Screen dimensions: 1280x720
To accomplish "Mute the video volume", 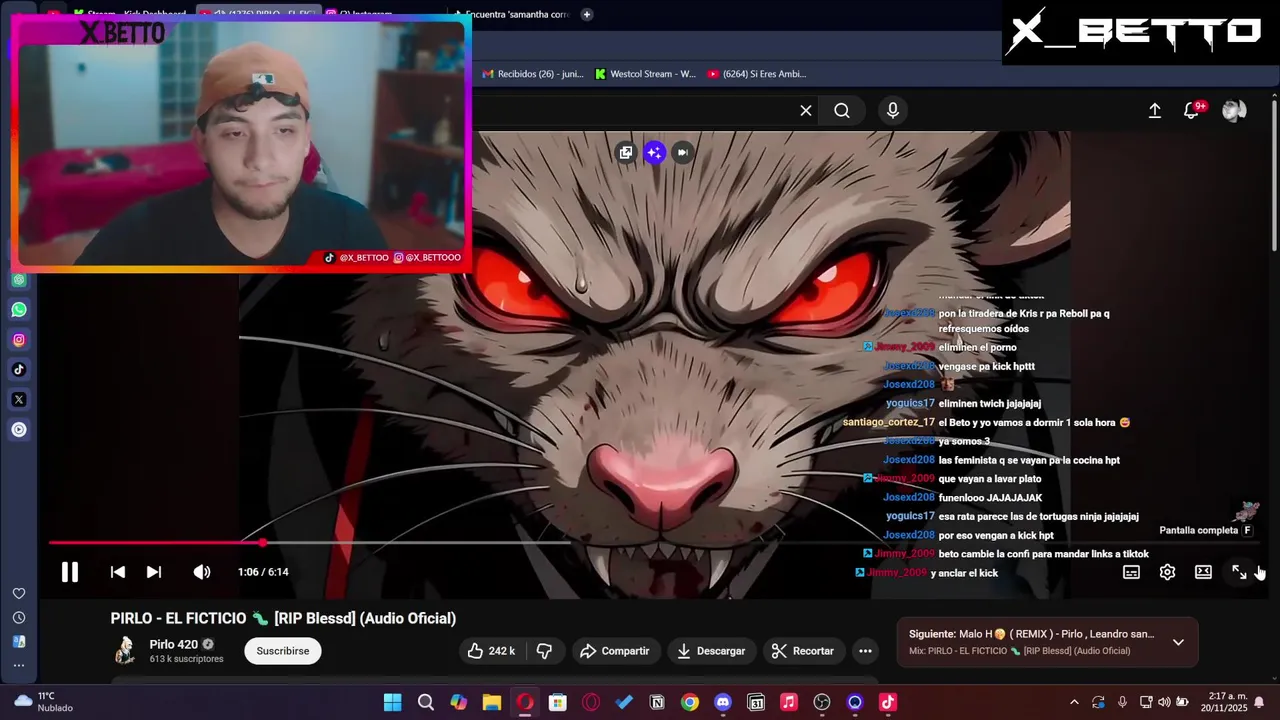I will [202, 572].
